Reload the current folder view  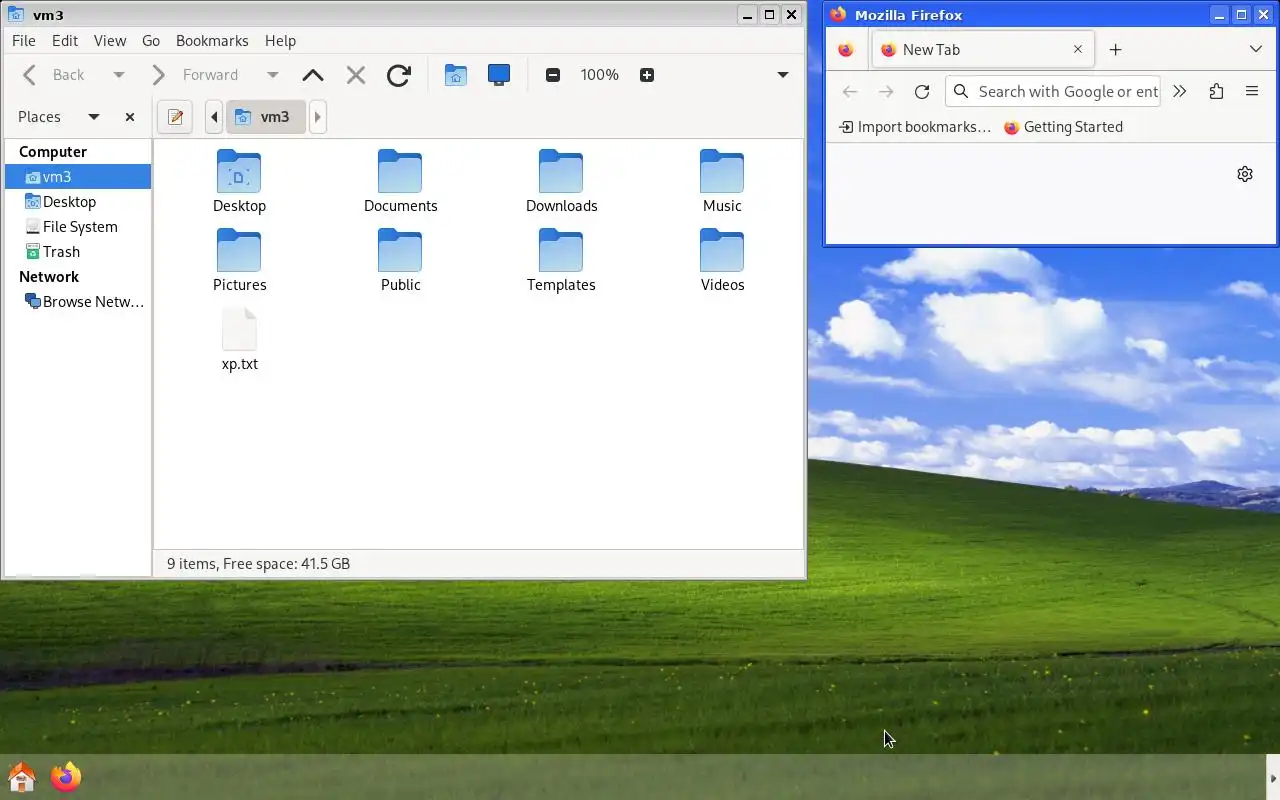tap(399, 75)
